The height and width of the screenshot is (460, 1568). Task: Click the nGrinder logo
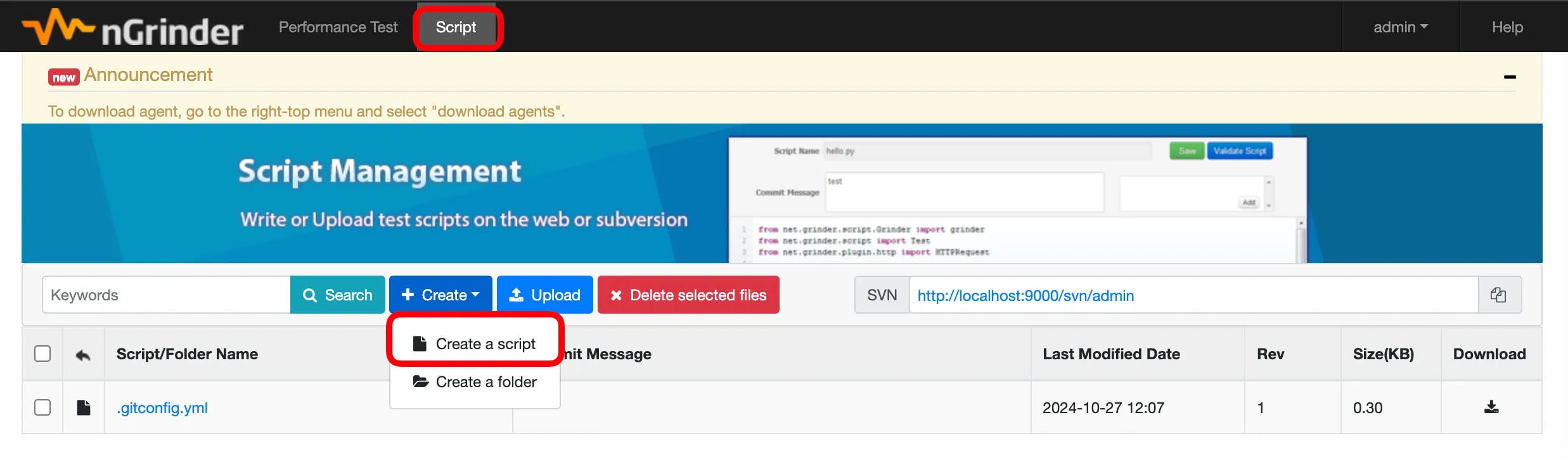(132, 29)
